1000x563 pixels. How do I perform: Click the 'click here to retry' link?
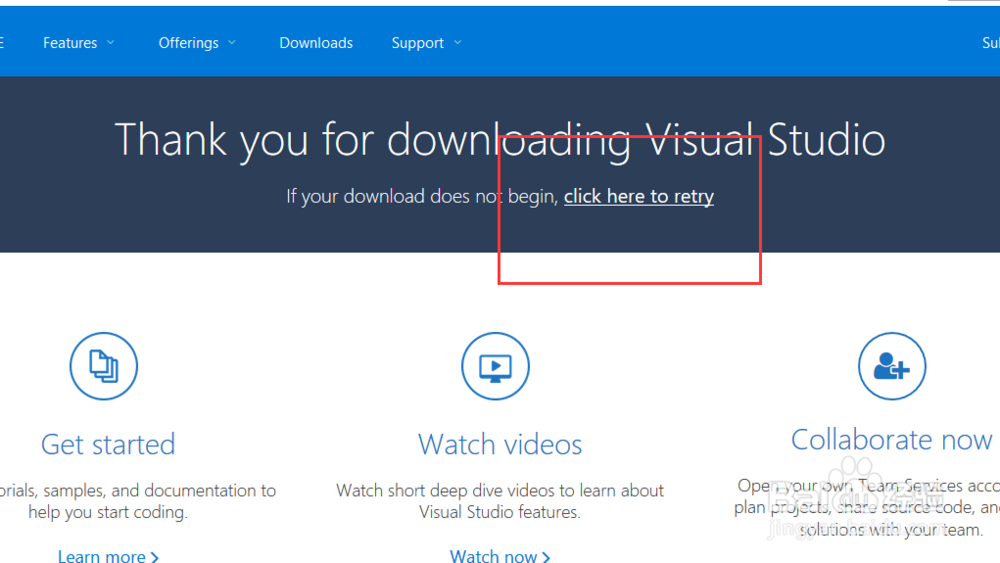coord(638,196)
